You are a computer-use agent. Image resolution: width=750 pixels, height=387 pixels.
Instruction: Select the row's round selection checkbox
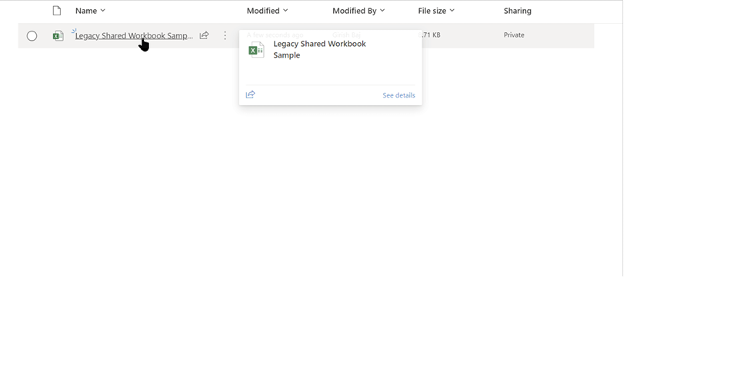coord(32,36)
